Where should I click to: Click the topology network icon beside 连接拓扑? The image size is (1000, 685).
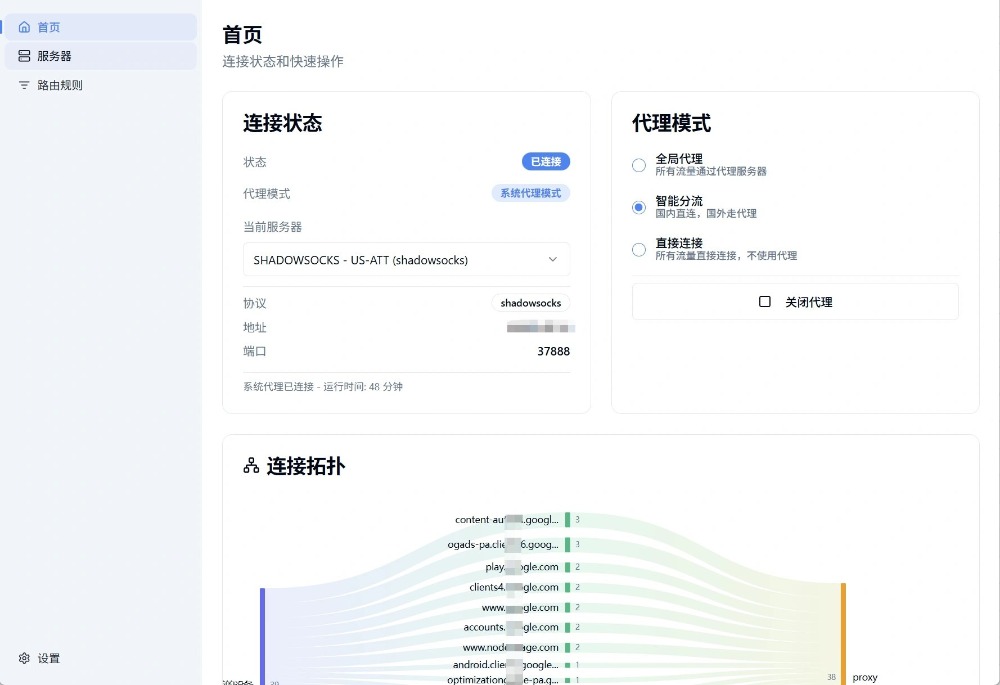coord(251,466)
